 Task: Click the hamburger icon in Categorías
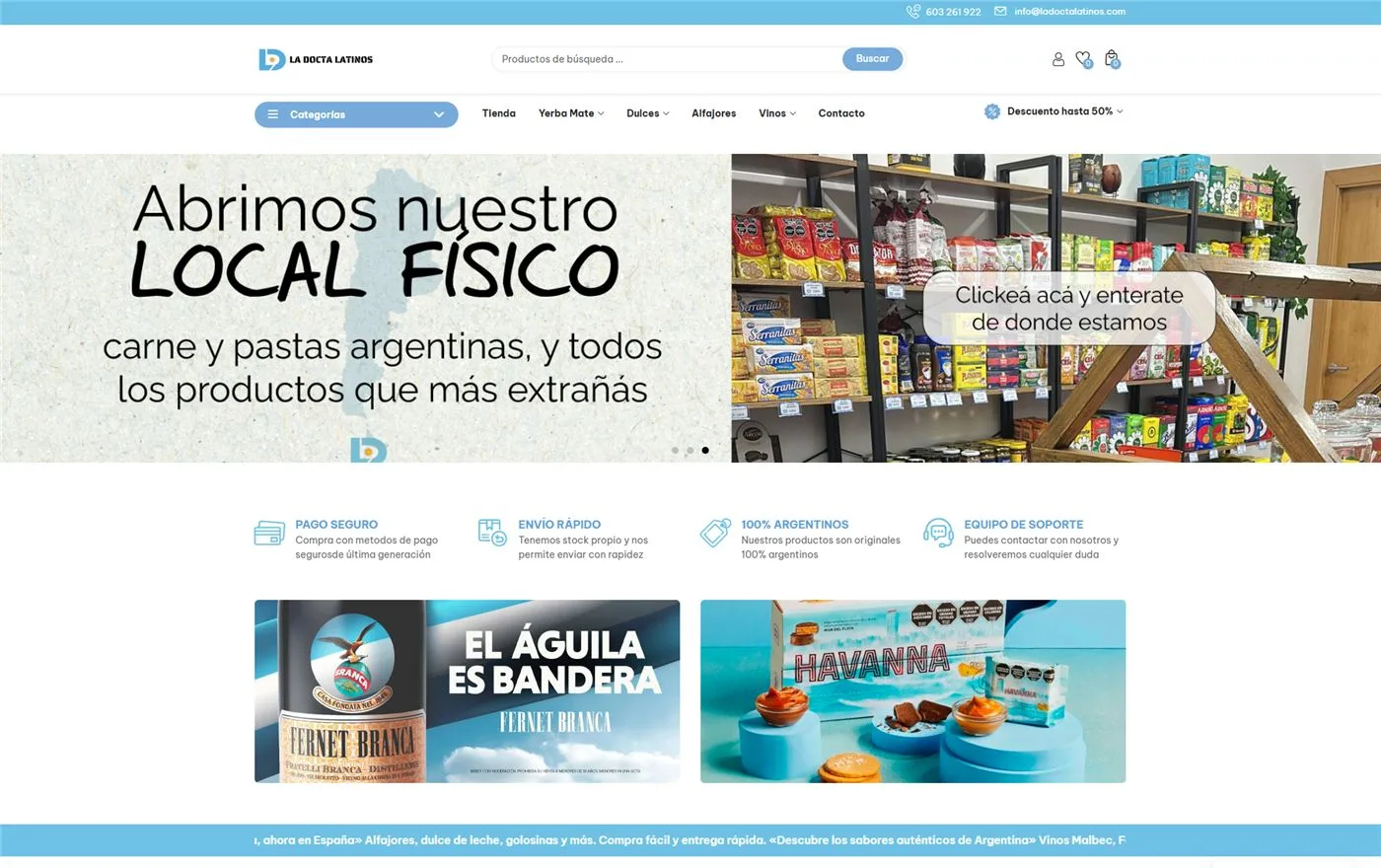[273, 114]
